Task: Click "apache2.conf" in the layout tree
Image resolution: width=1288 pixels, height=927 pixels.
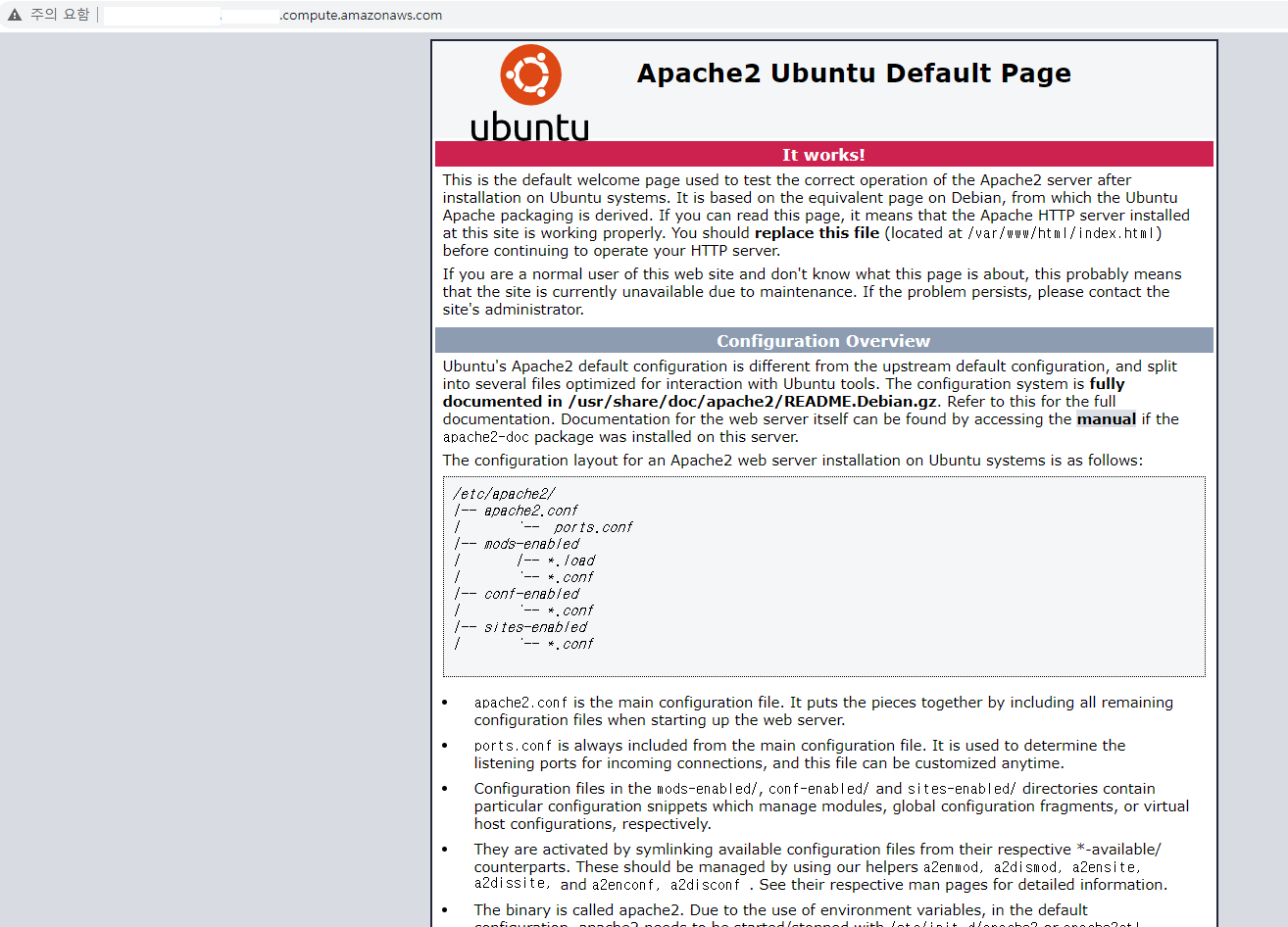Action: (530, 511)
